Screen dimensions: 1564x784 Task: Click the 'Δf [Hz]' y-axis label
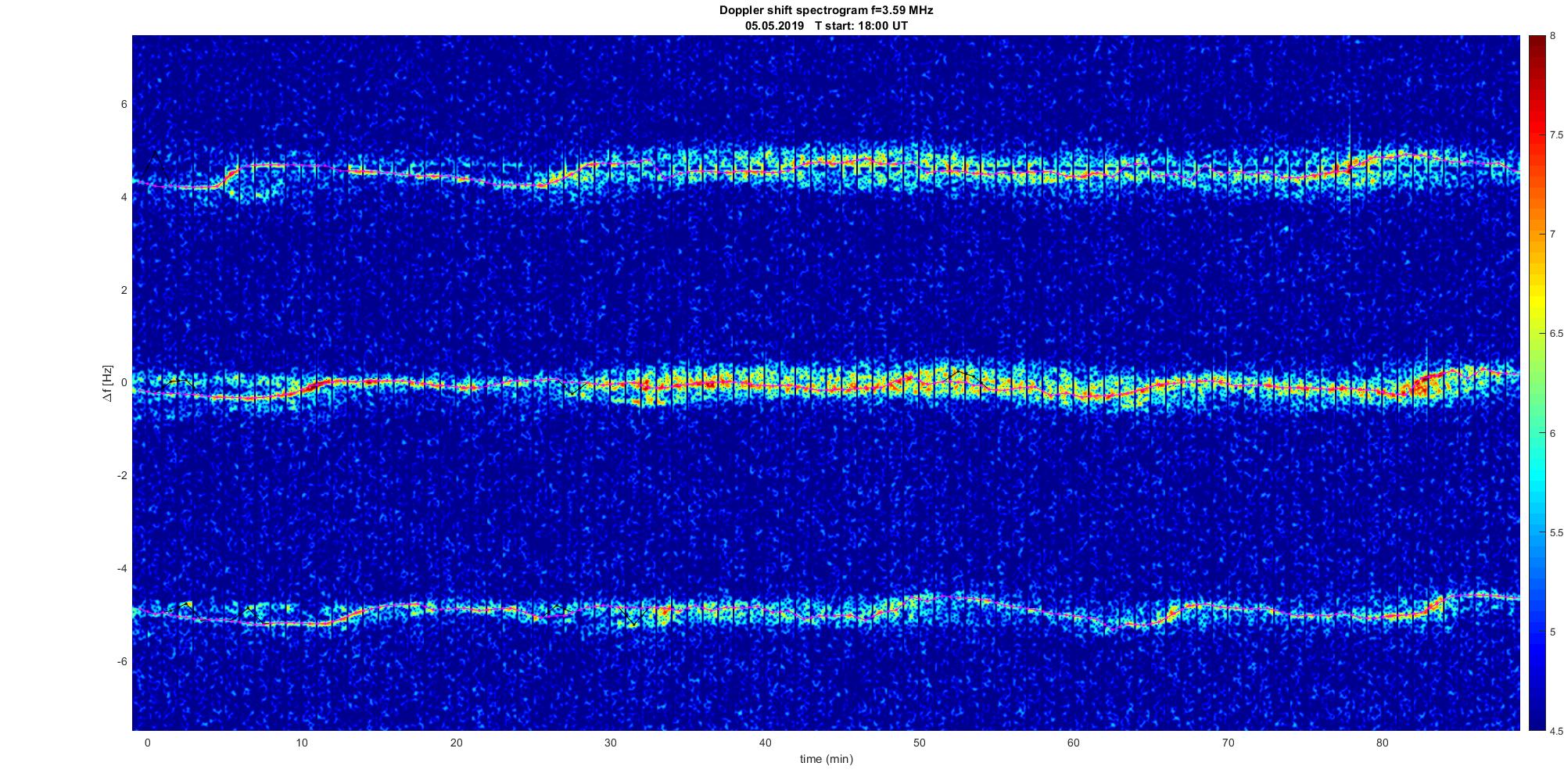tap(107, 383)
